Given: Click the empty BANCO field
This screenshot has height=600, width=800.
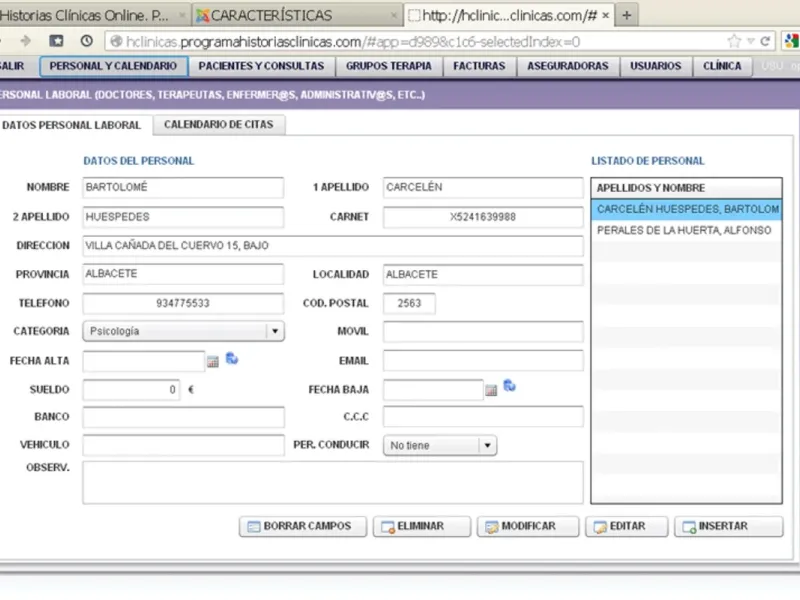Looking at the screenshot, I should pos(183,417).
